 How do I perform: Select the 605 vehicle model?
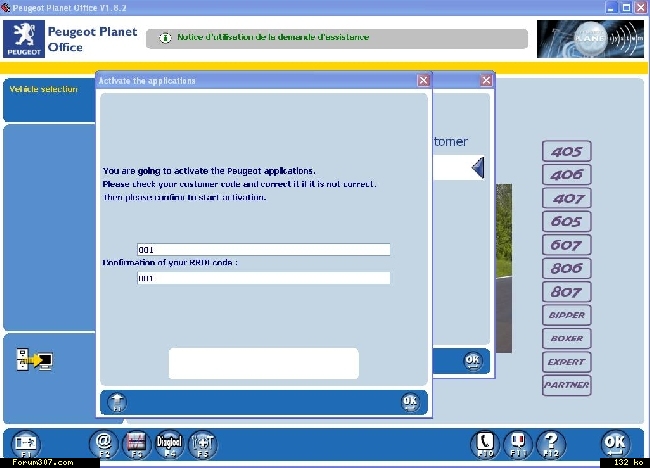click(567, 221)
